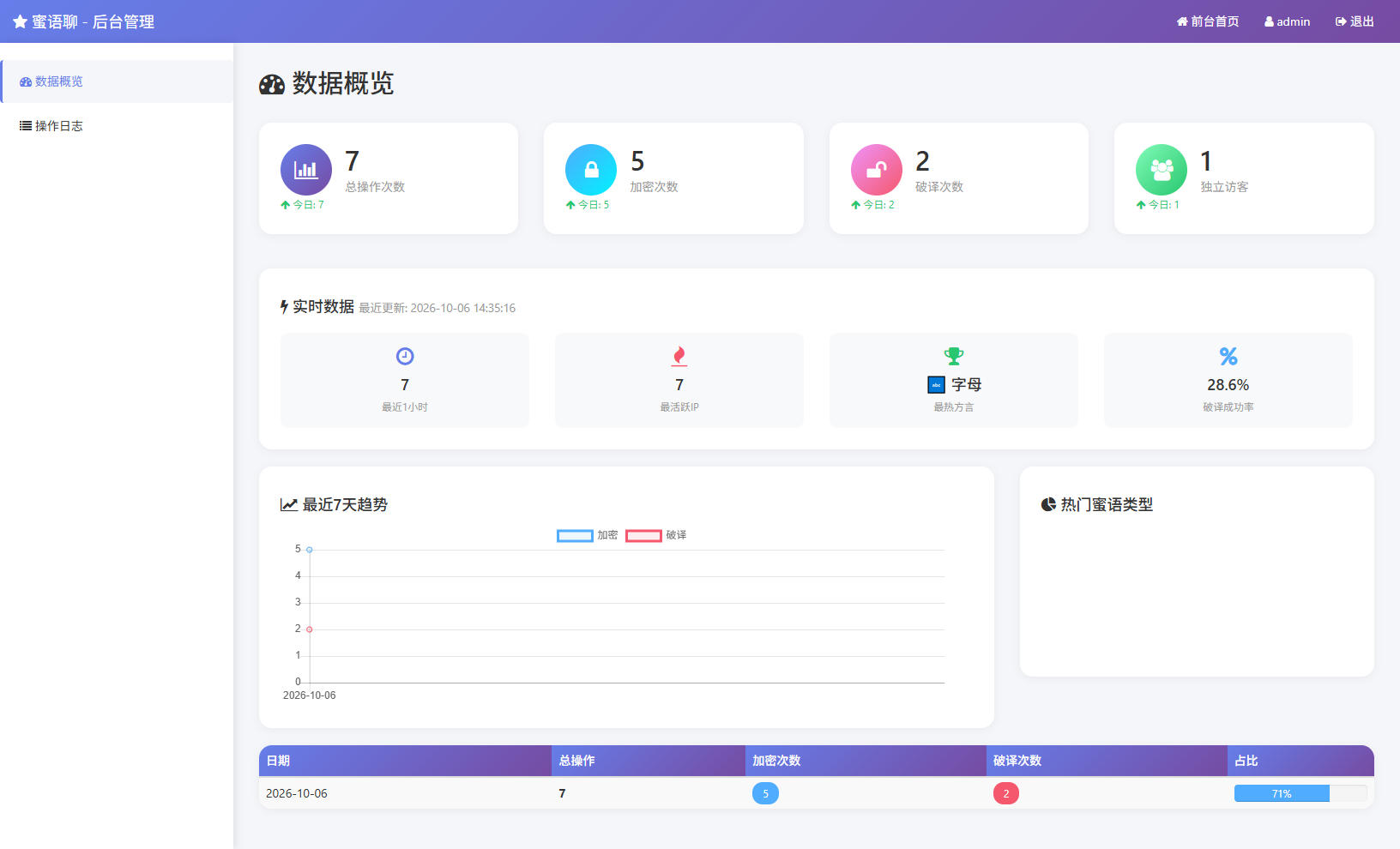
Task: Click the dashboard icon beside 数据概览 heading
Action: (x=272, y=84)
